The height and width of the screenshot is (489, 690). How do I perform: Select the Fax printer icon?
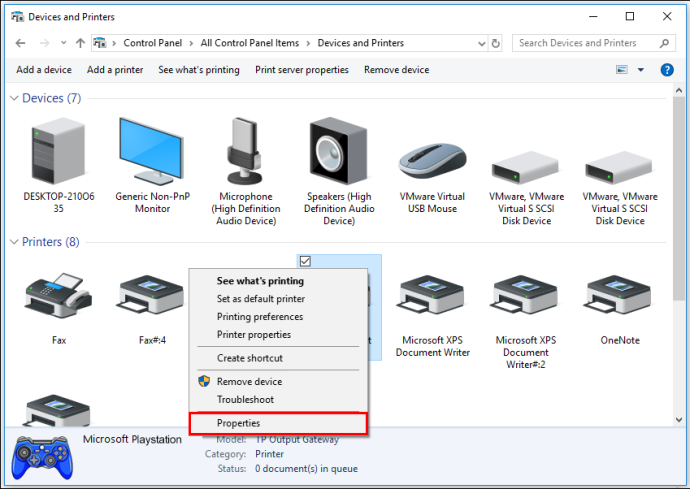59,295
